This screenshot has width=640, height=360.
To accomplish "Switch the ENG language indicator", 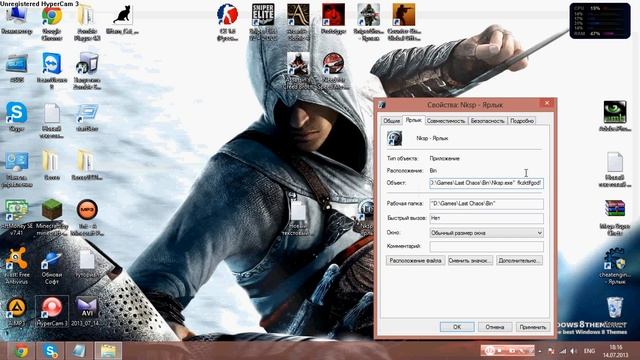I will 589,351.
